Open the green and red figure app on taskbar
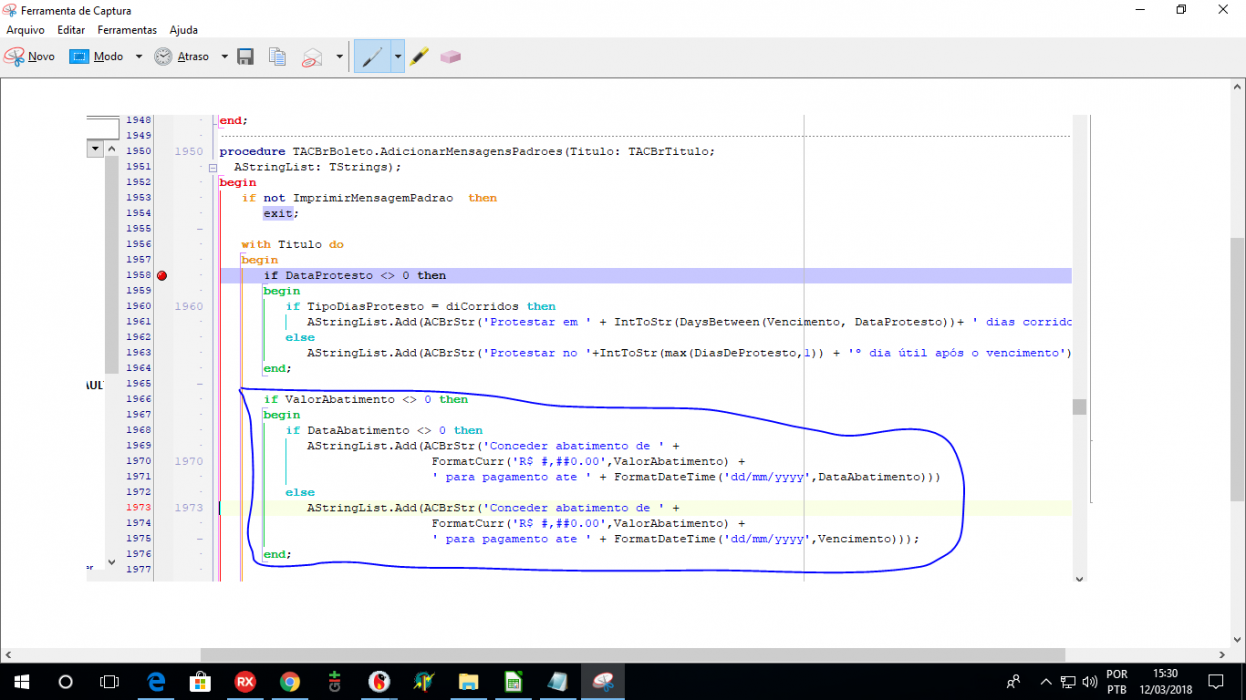The image size is (1246, 700). (x=334, y=682)
